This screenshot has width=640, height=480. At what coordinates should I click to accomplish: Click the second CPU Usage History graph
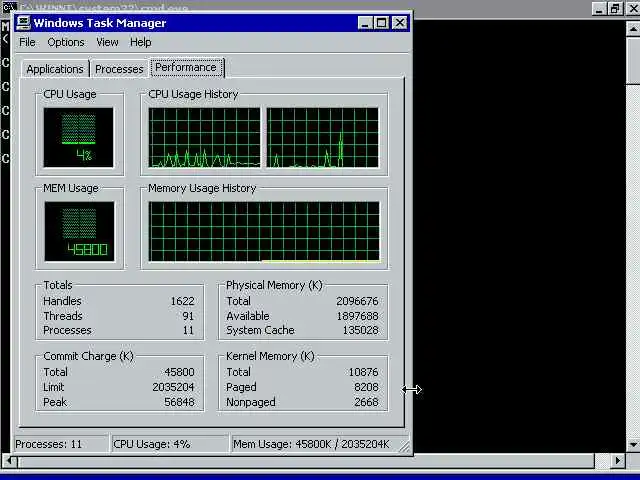click(322, 138)
